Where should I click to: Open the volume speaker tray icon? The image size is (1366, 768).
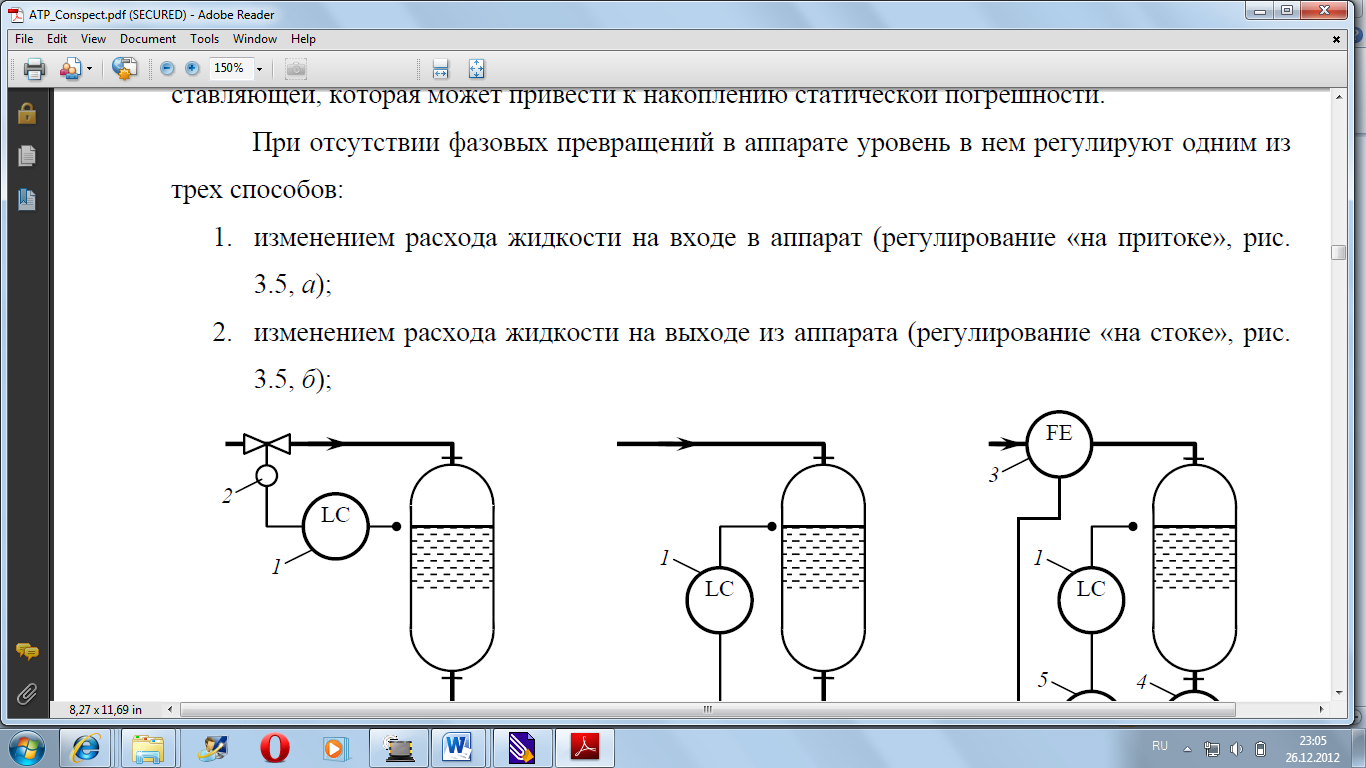pos(1237,747)
